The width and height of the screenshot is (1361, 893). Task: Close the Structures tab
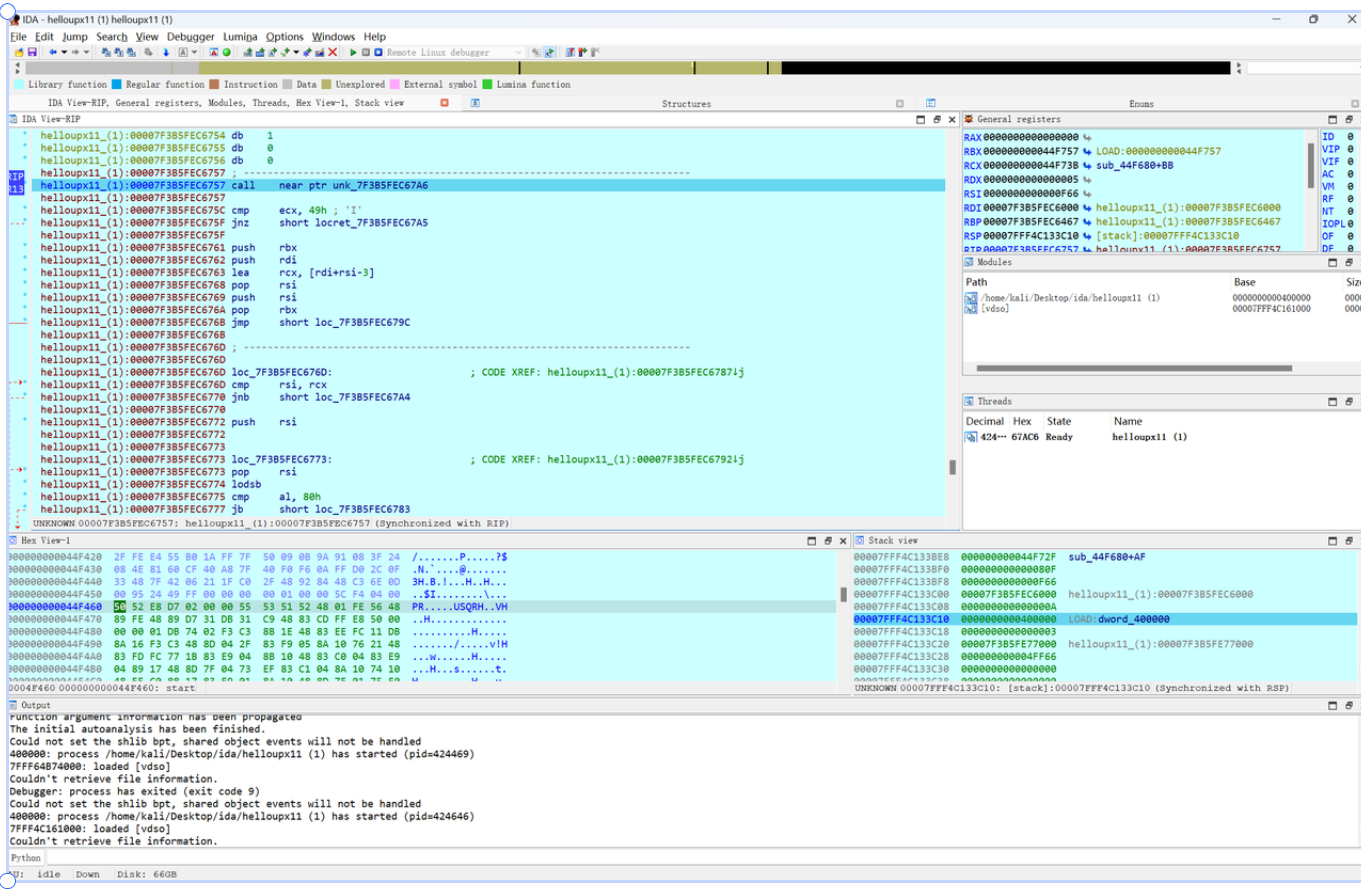899,103
